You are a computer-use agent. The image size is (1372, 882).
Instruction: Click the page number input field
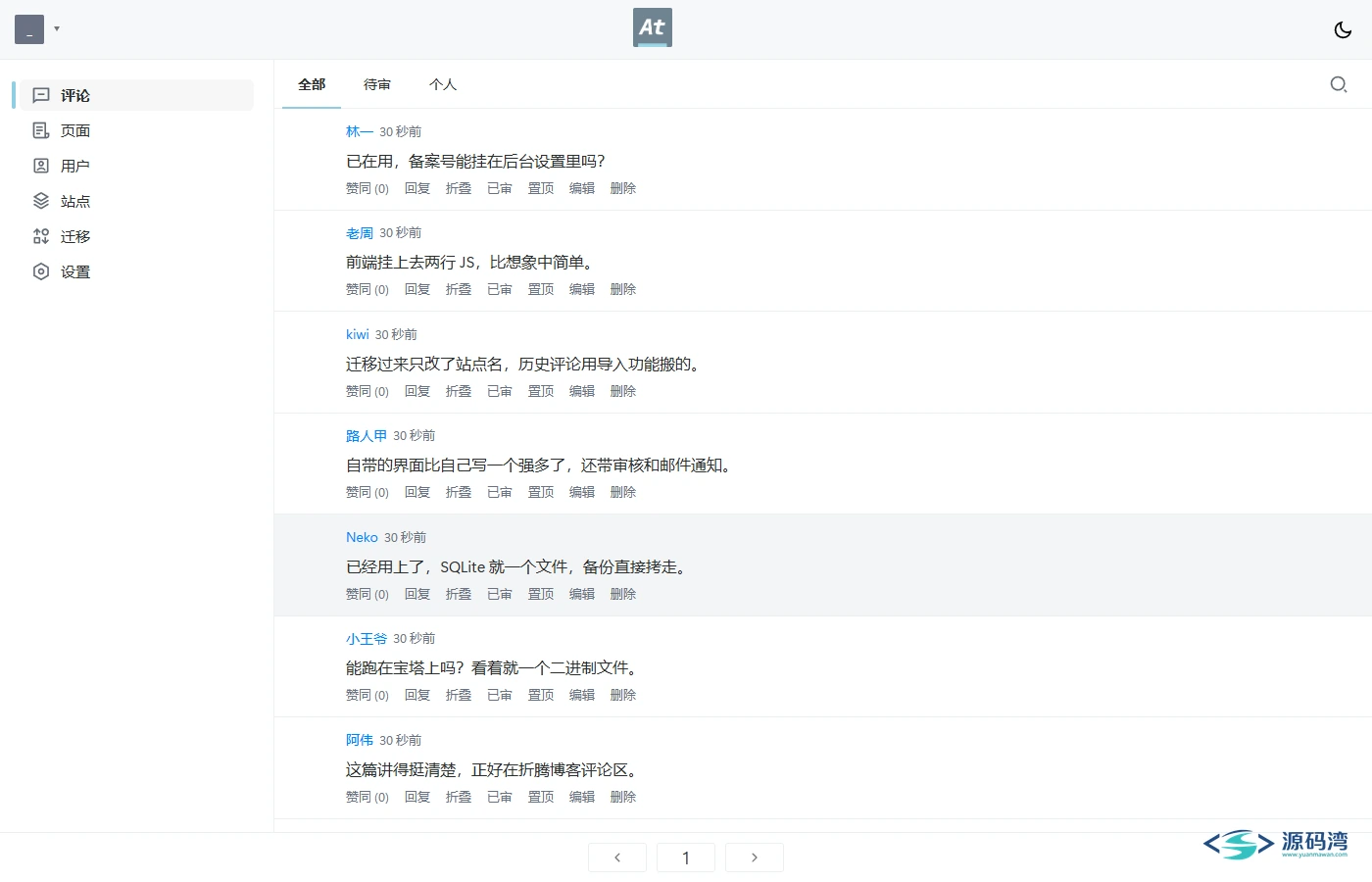pos(686,857)
